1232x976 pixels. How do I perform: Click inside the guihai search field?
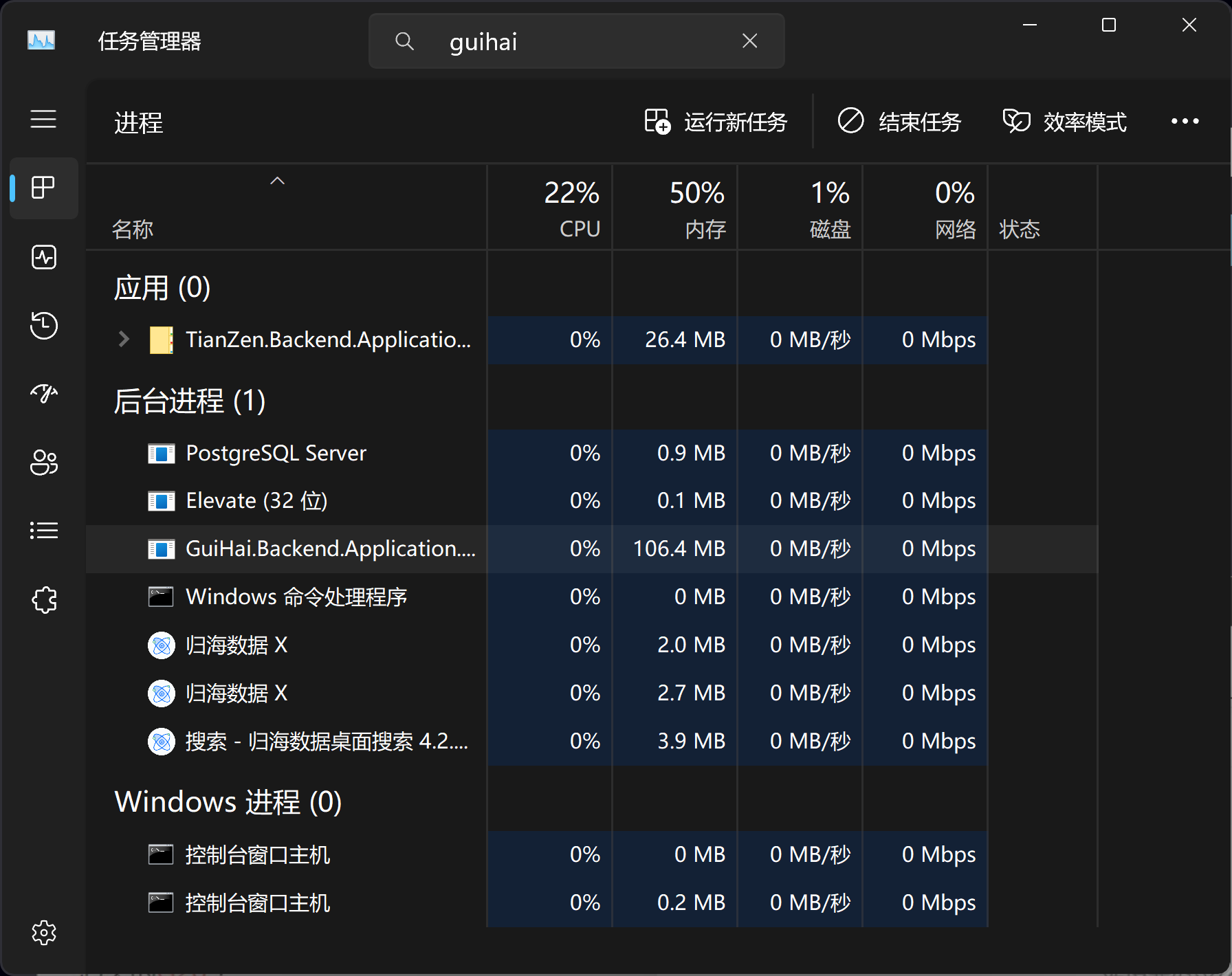click(x=584, y=41)
